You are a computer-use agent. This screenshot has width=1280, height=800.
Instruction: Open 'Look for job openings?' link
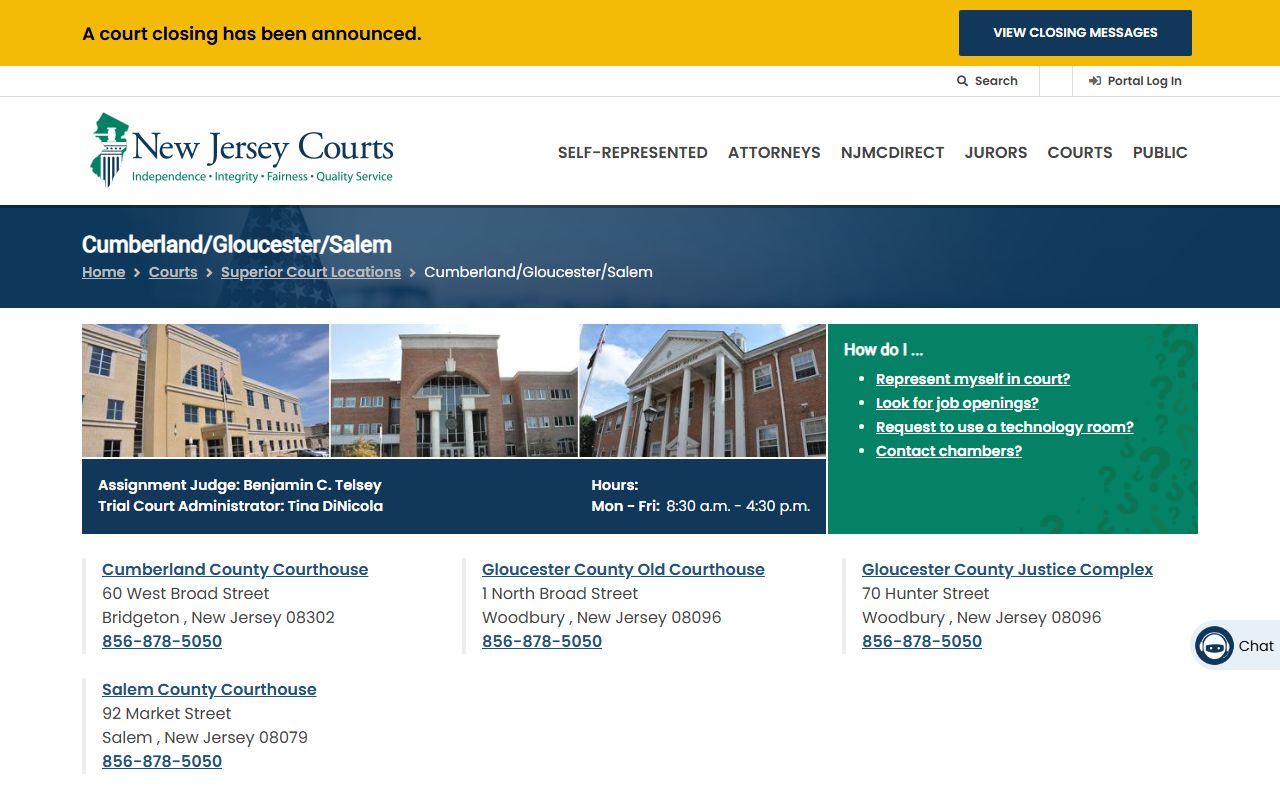pos(957,403)
